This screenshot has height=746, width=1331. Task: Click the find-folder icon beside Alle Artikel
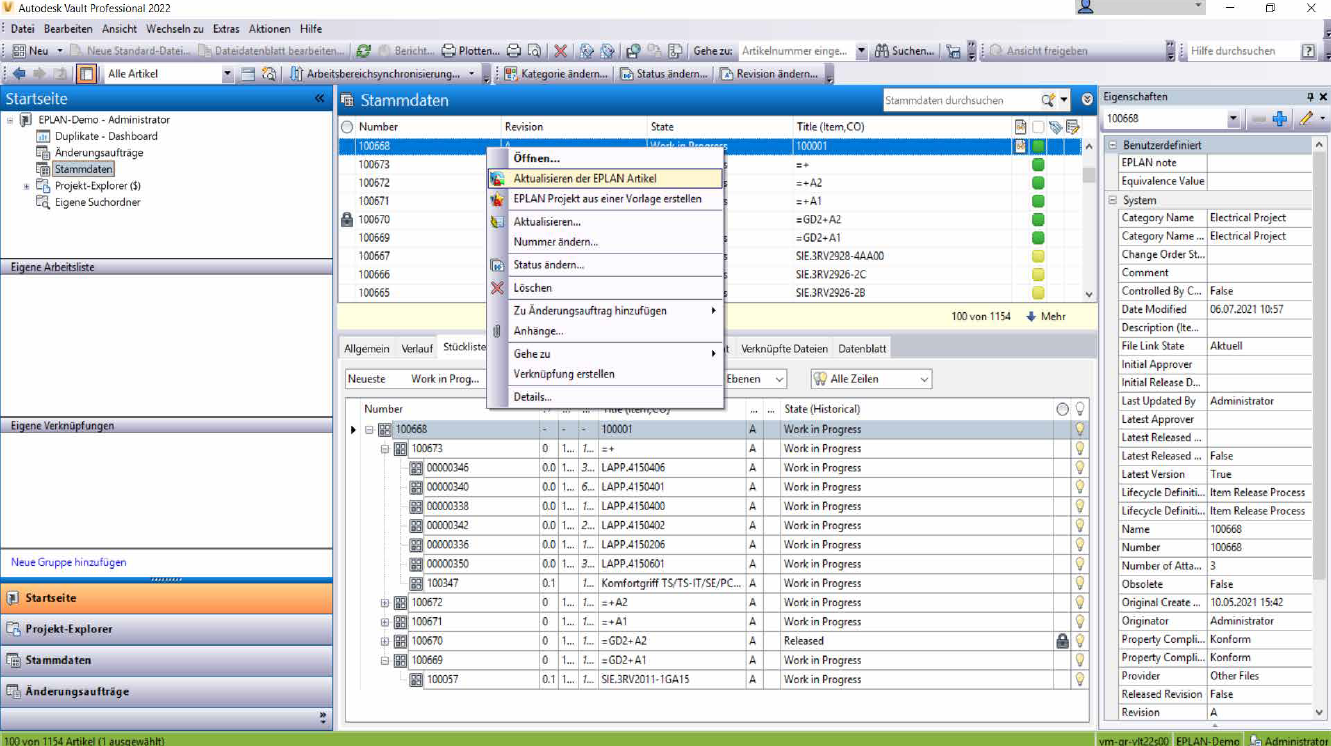click(x=268, y=74)
